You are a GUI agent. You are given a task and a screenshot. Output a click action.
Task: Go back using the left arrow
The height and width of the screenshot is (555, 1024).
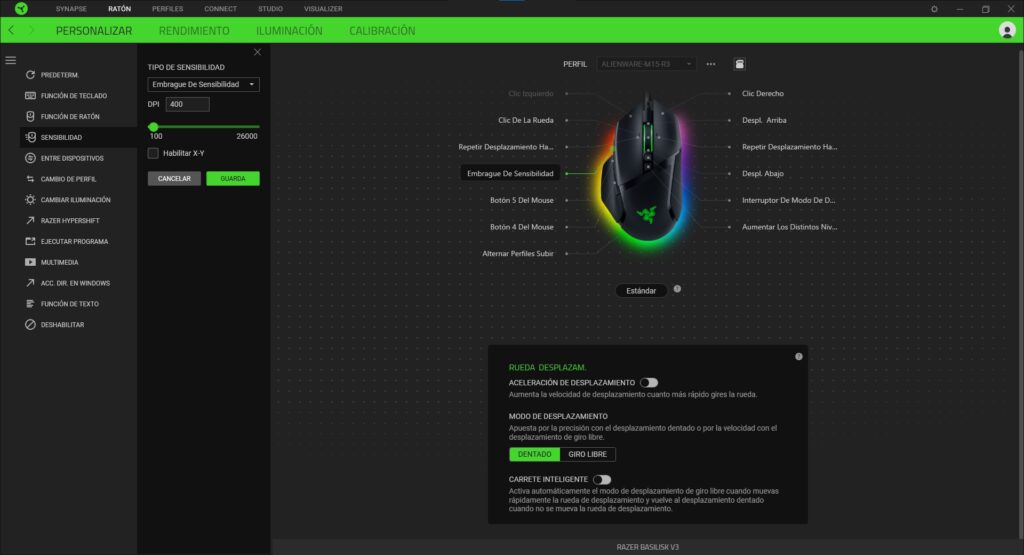pos(11,31)
